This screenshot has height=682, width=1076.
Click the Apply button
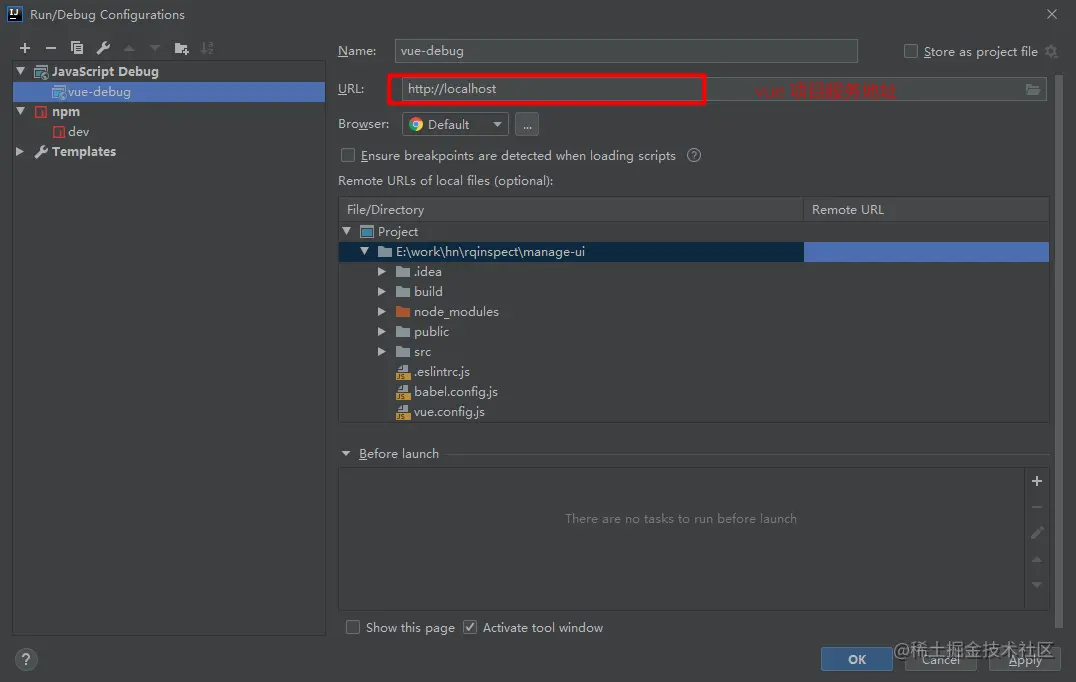pyautogui.click(x=1025, y=659)
